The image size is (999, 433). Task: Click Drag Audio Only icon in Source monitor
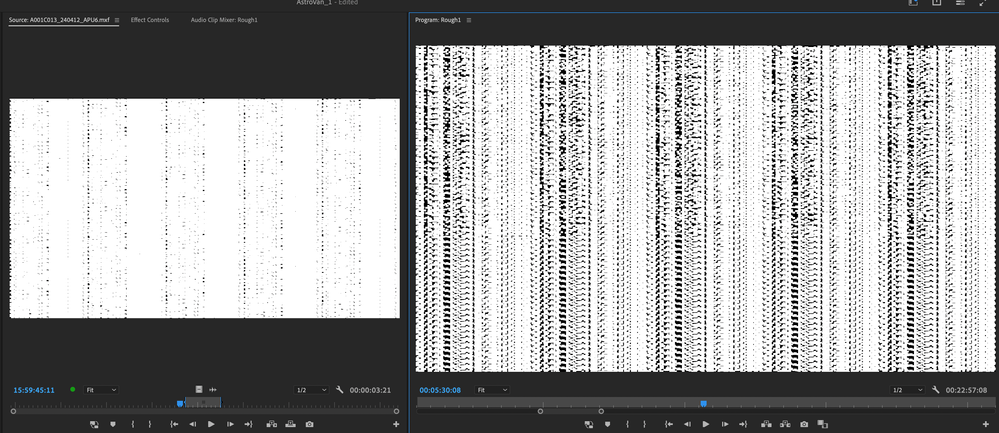tap(213, 389)
